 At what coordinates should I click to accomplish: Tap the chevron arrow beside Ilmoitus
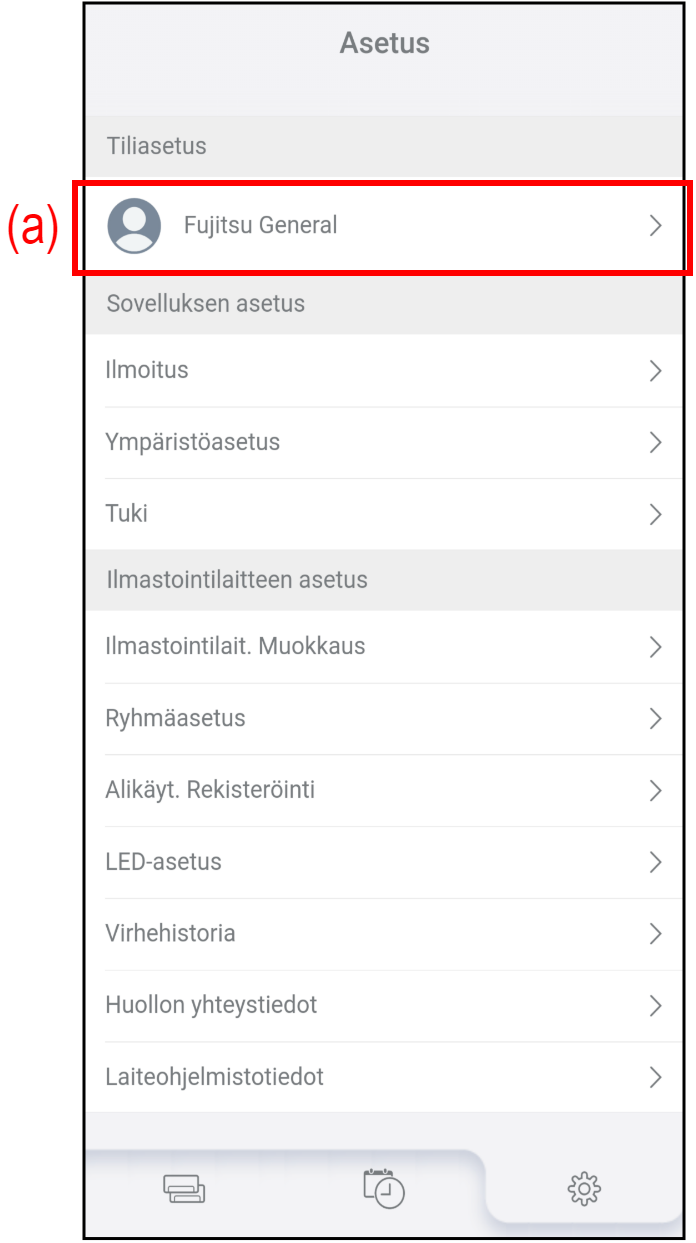coord(656,371)
